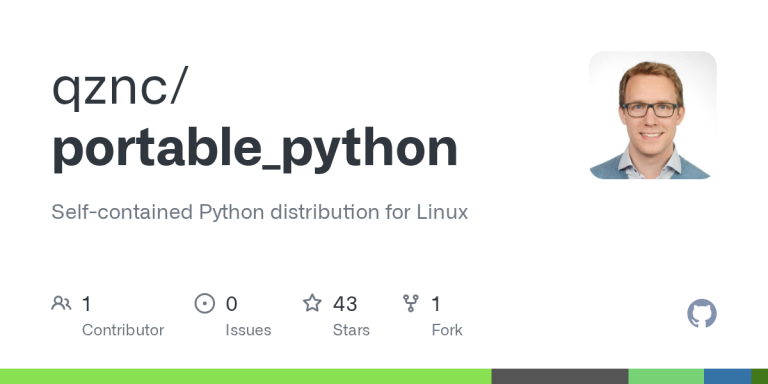768x384 pixels.
Task: Select the Self-contained Python distribution description
Action: point(260,212)
